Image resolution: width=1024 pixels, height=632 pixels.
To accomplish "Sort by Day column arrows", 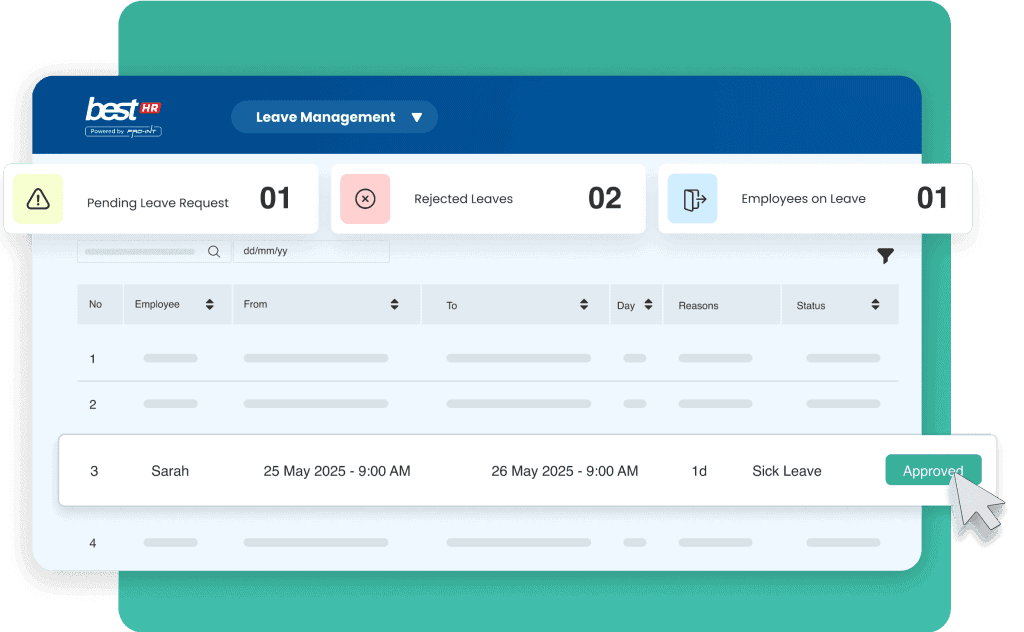I will tap(648, 305).
